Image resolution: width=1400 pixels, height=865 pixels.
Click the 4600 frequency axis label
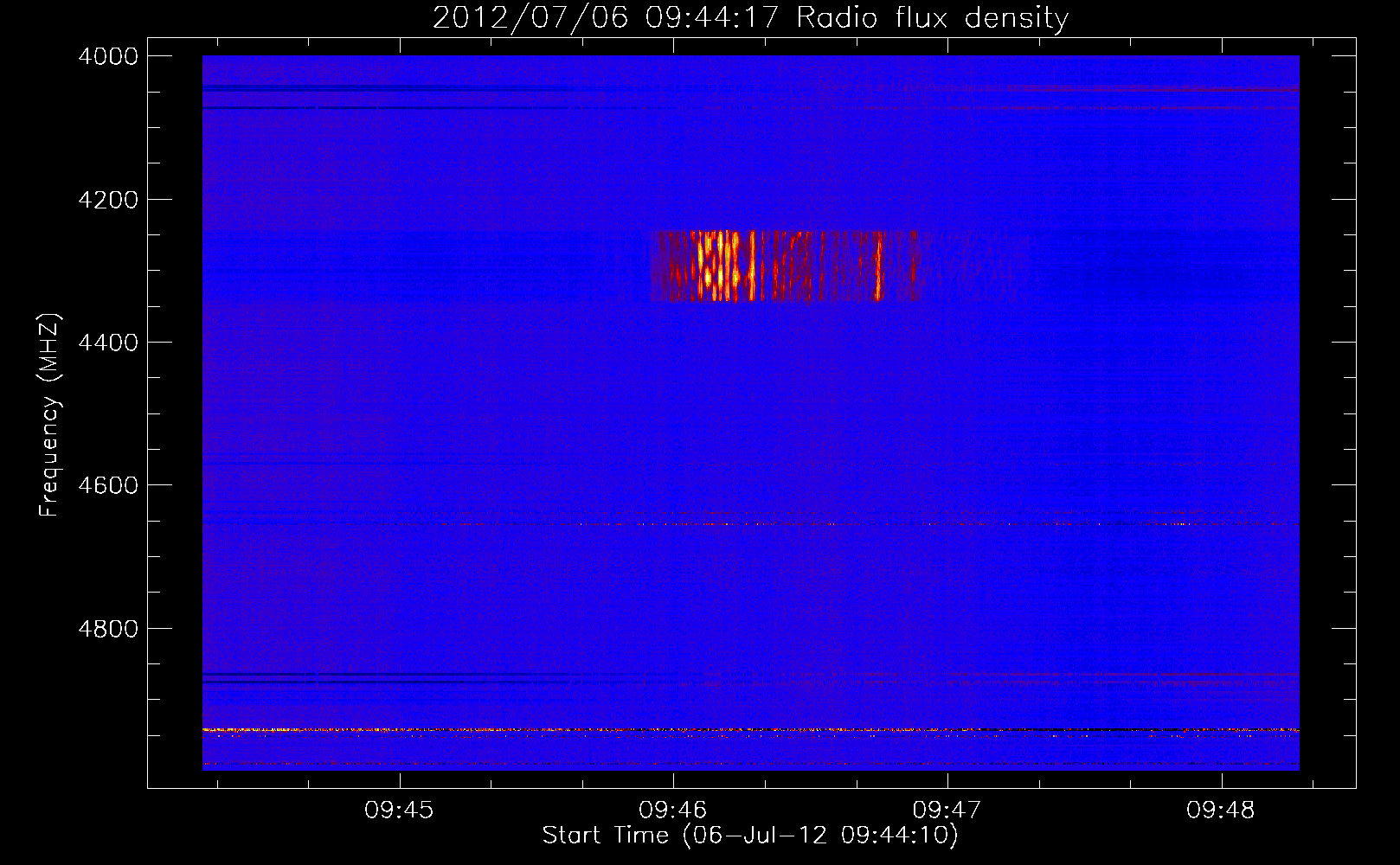108,485
